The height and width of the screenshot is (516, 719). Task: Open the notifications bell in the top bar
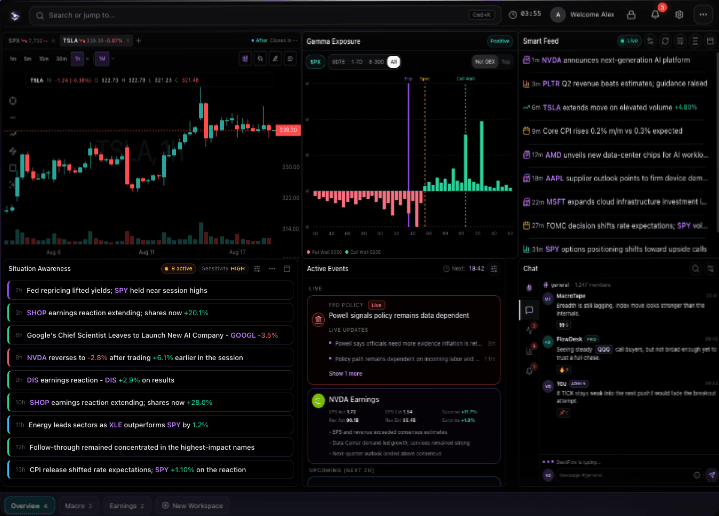point(655,15)
